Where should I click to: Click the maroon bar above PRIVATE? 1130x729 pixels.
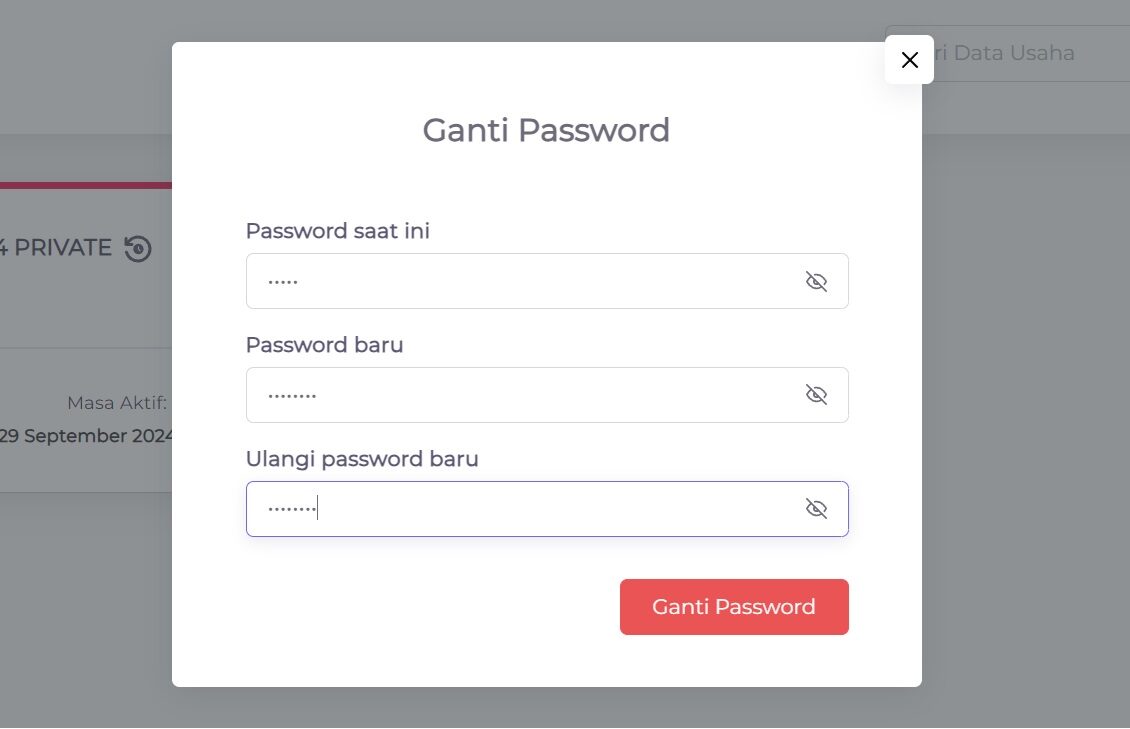[x=85, y=185]
